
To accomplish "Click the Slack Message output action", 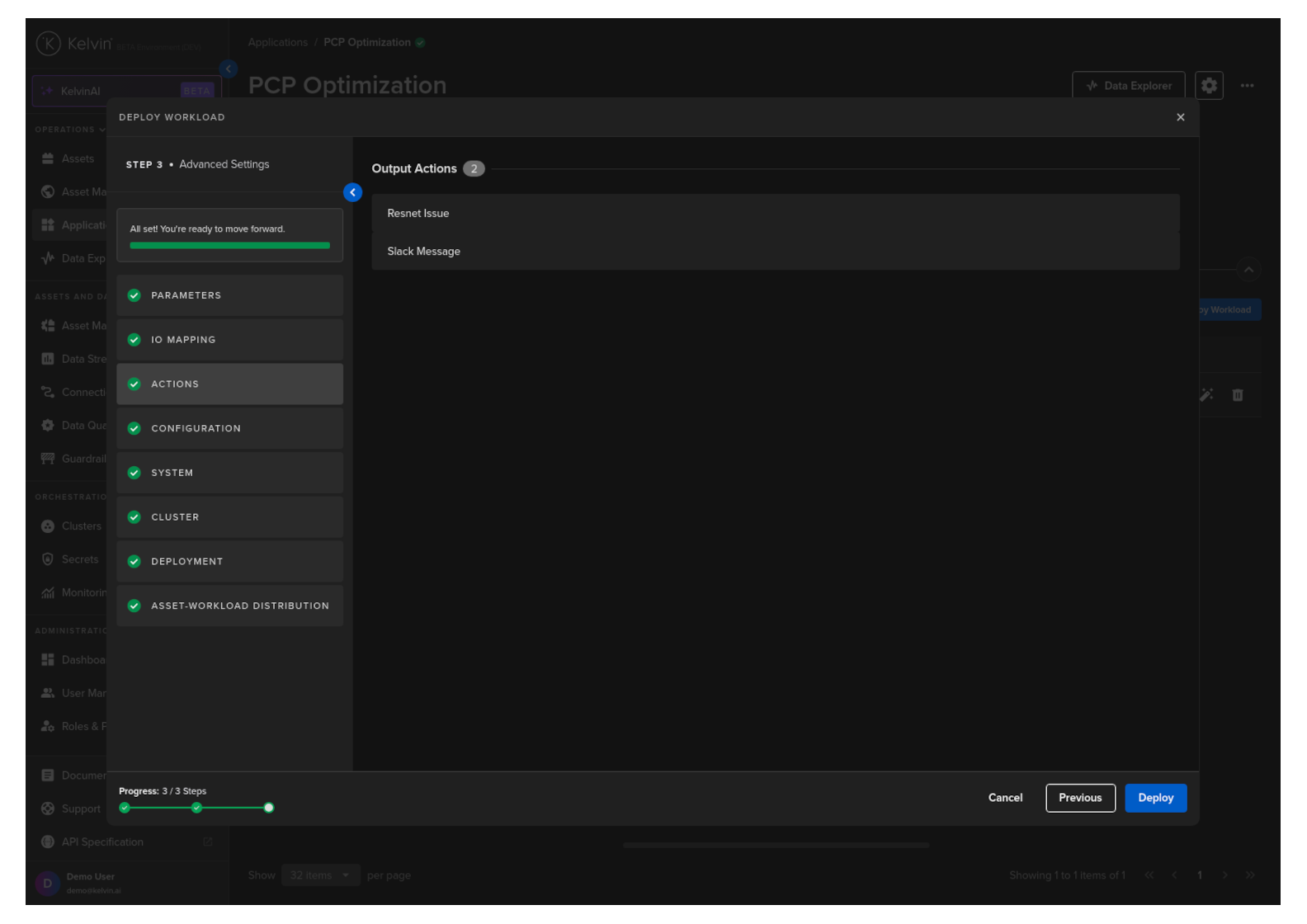I will 776,252.
